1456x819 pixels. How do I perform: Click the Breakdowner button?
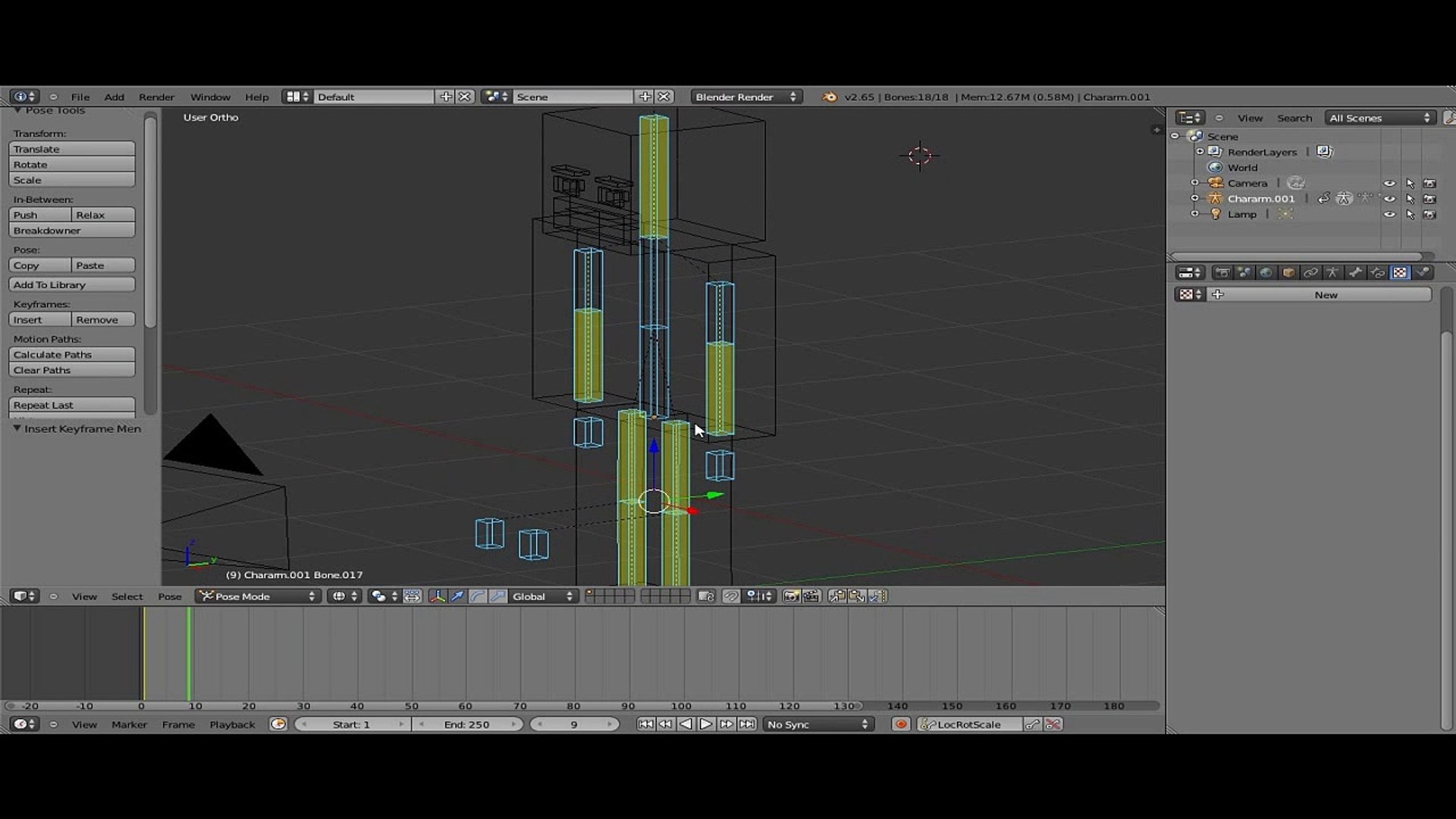[72, 231]
